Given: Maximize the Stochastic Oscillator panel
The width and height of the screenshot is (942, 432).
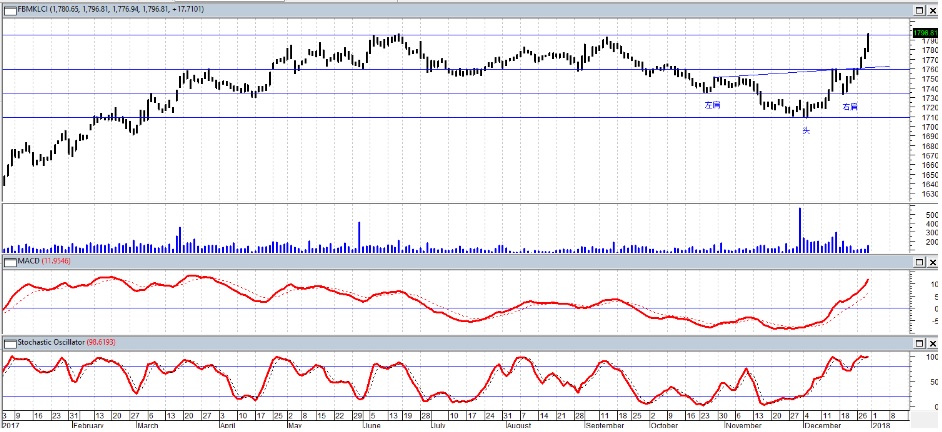Looking at the screenshot, I should (x=919, y=342).
